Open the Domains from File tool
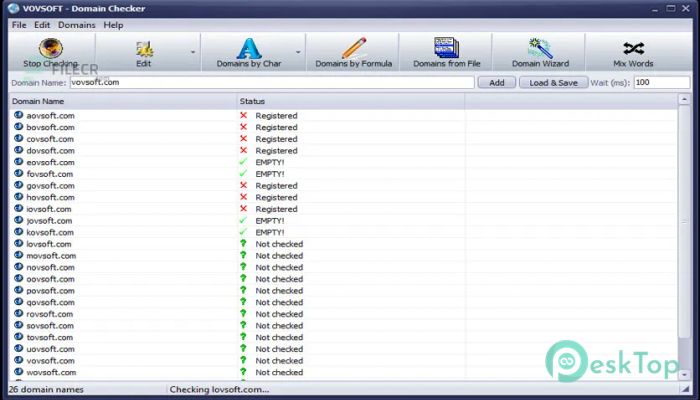 (x=446, y=52)
